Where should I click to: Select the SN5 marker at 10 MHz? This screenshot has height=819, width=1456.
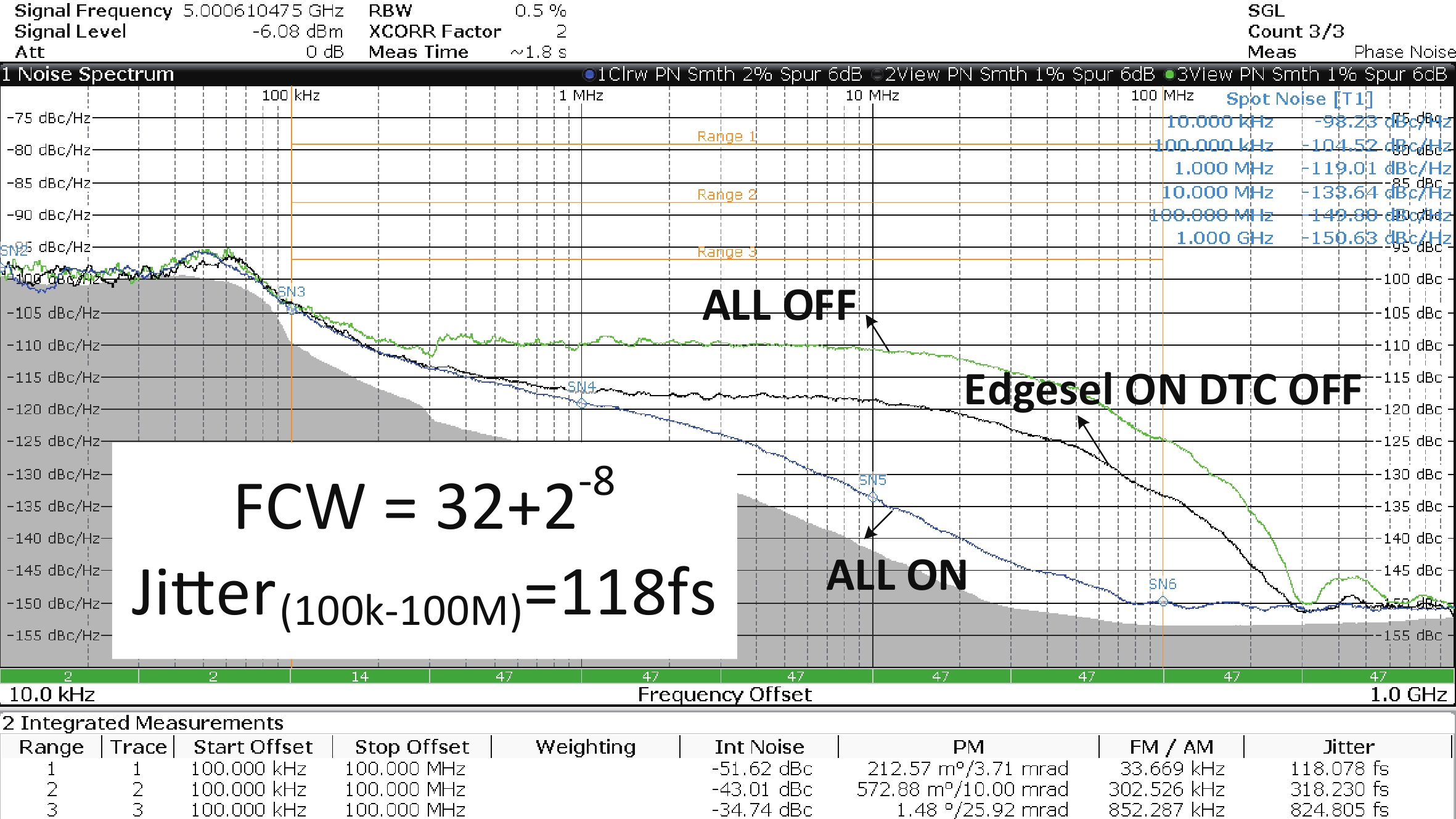(x=872, y=497)
